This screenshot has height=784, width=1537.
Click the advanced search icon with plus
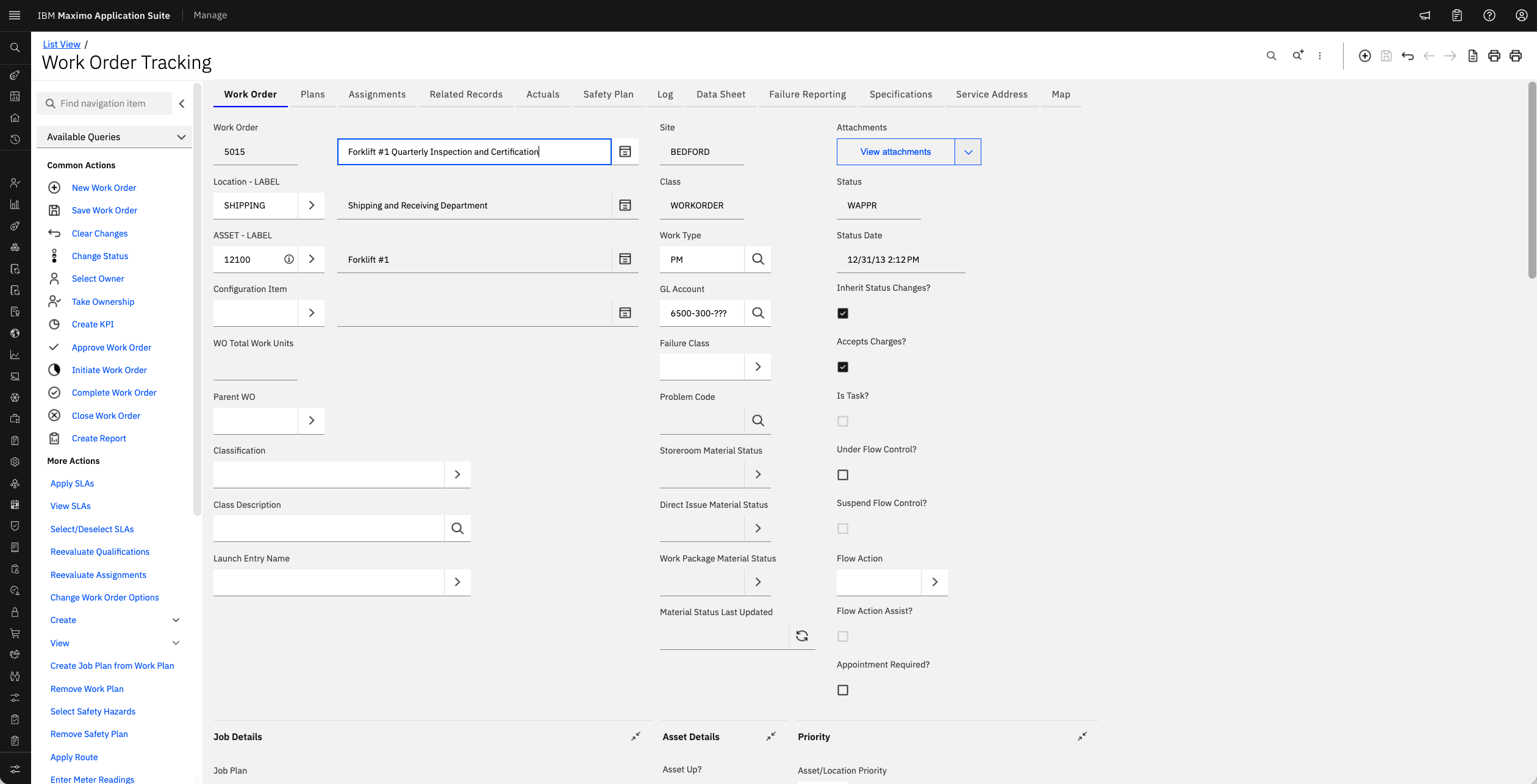coord(1298,55)
